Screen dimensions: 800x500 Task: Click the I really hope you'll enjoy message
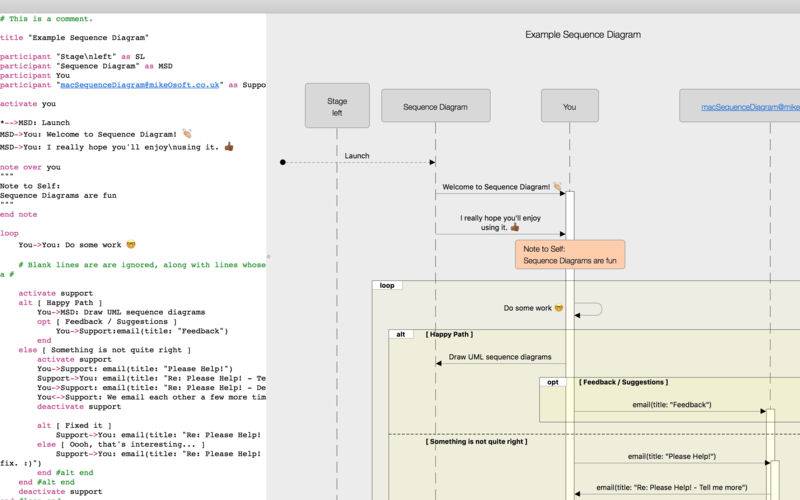[x=501, y=222]
